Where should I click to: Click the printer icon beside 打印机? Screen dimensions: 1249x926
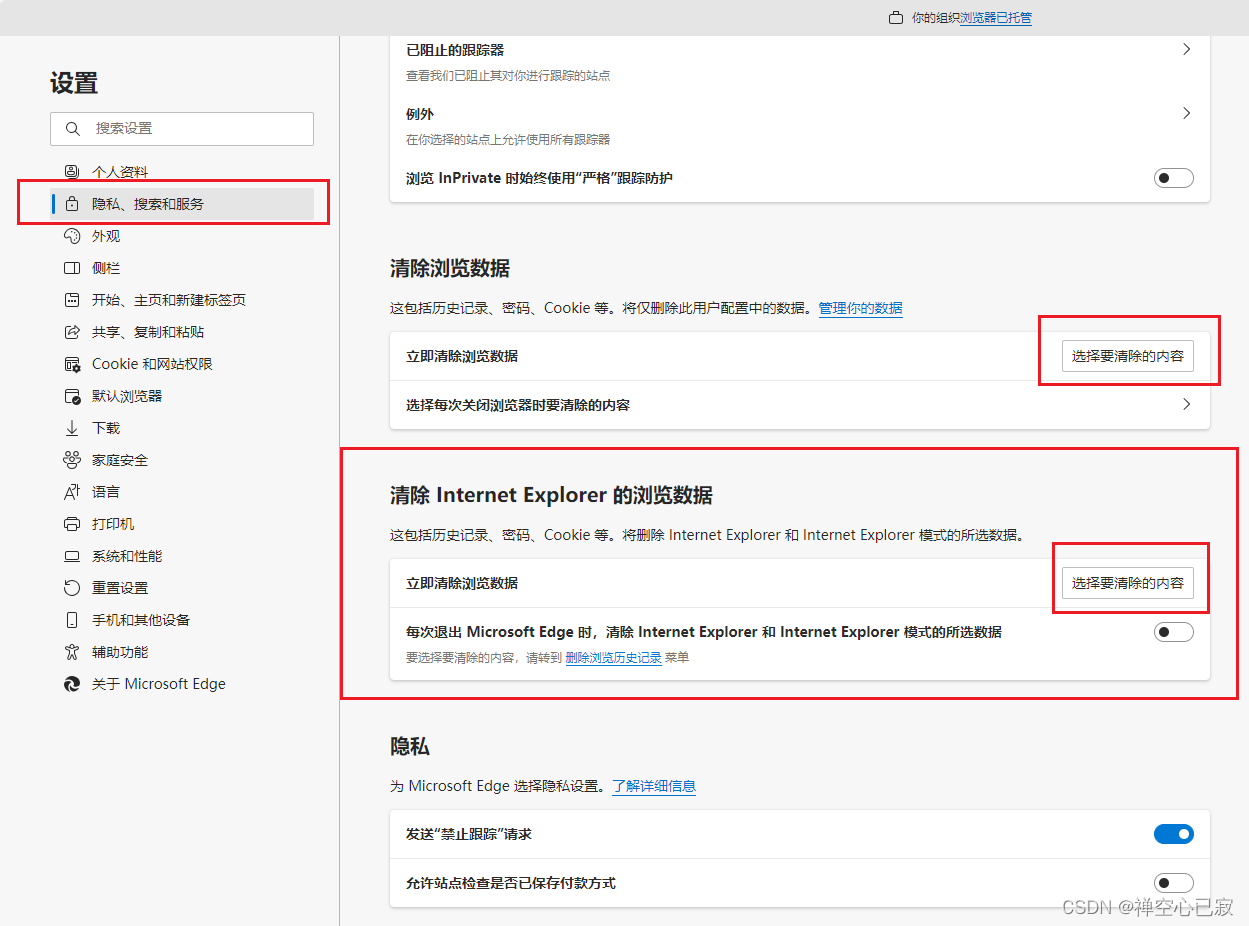[72, 524]
